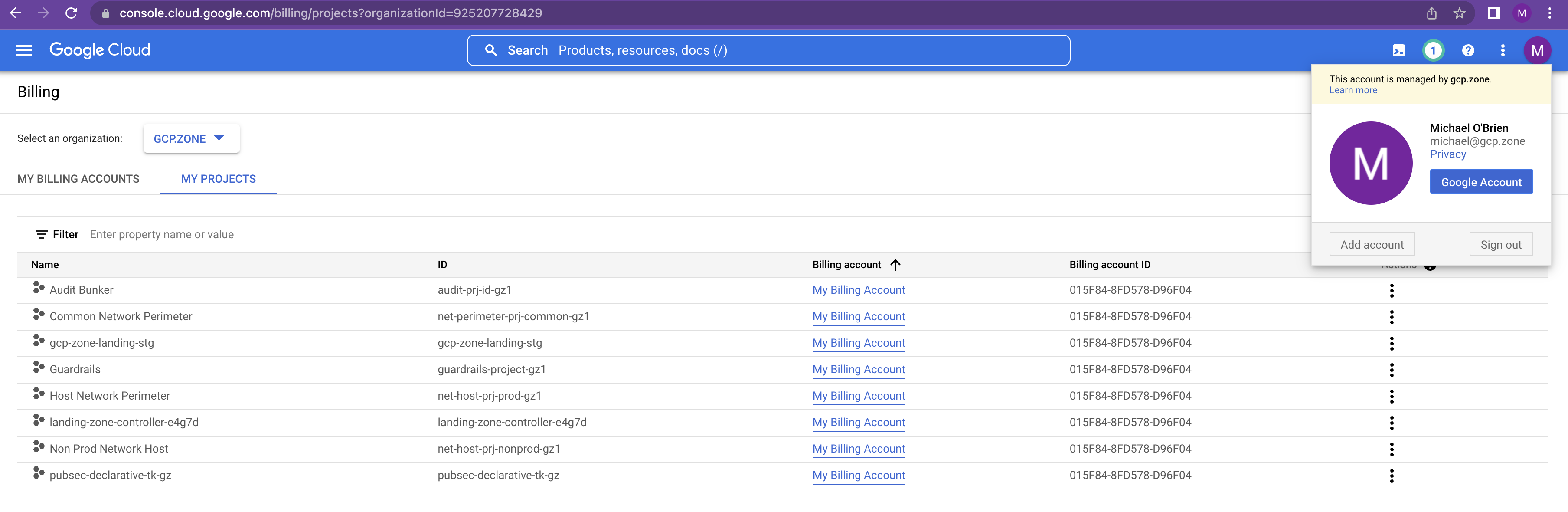This screenshot has height=512, width=1568.
Task: Open the Chrome profile avatar M
Action: point(1522,13)
